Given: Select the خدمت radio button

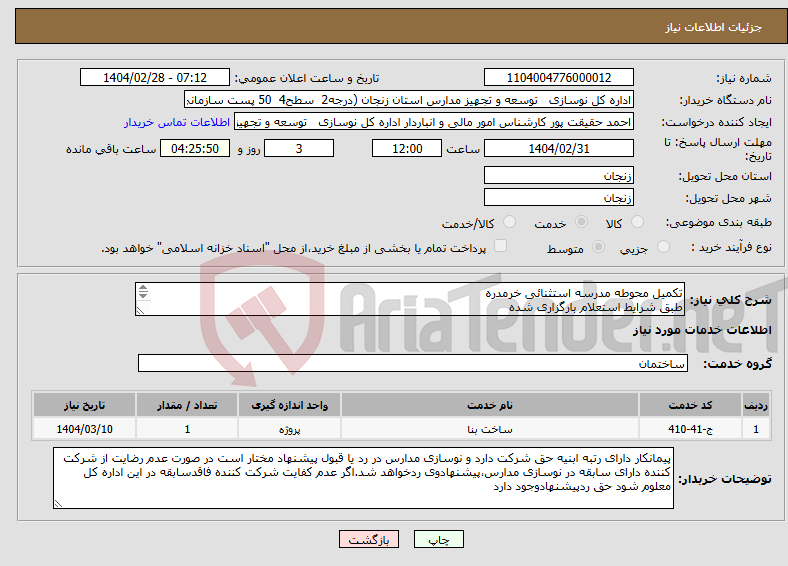Looking at the screenshot, I should tap(581, 222).
